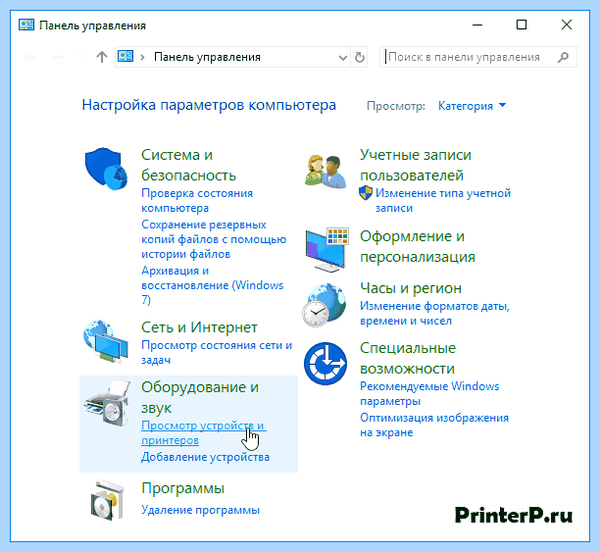600x552 pixels.
Task: Open the Hardware and Sound printer icon
Action: pos(107,403)
